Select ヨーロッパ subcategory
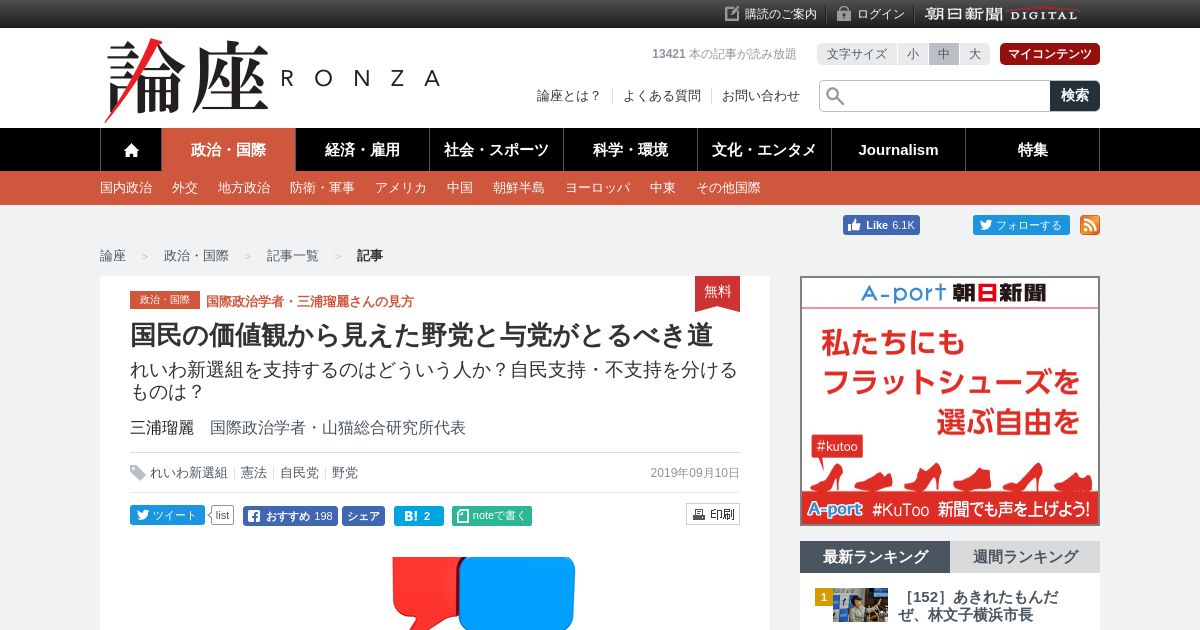Viewport: 1200px width, 630px height. click(x=597, y=188)
